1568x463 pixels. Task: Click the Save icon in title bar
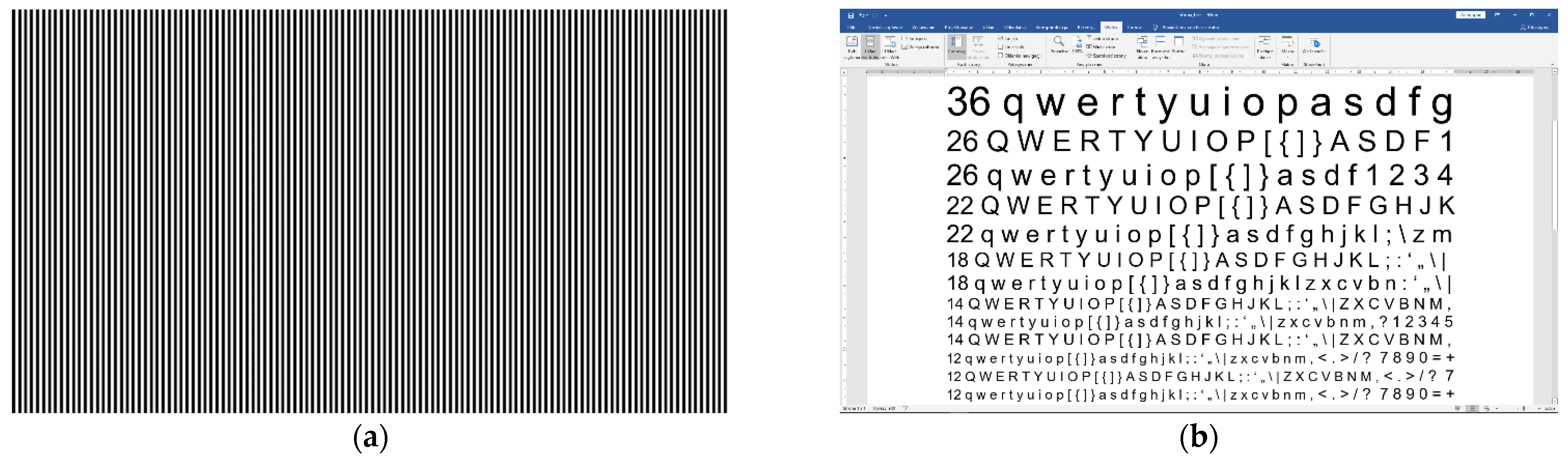(850, 15)
